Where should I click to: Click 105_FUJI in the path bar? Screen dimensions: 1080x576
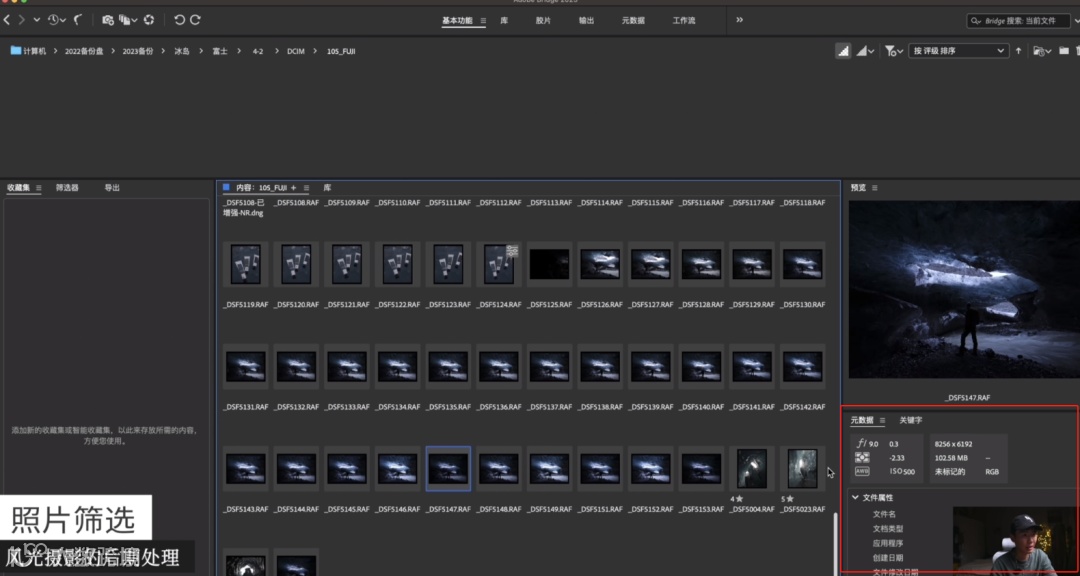coord(341,51)
